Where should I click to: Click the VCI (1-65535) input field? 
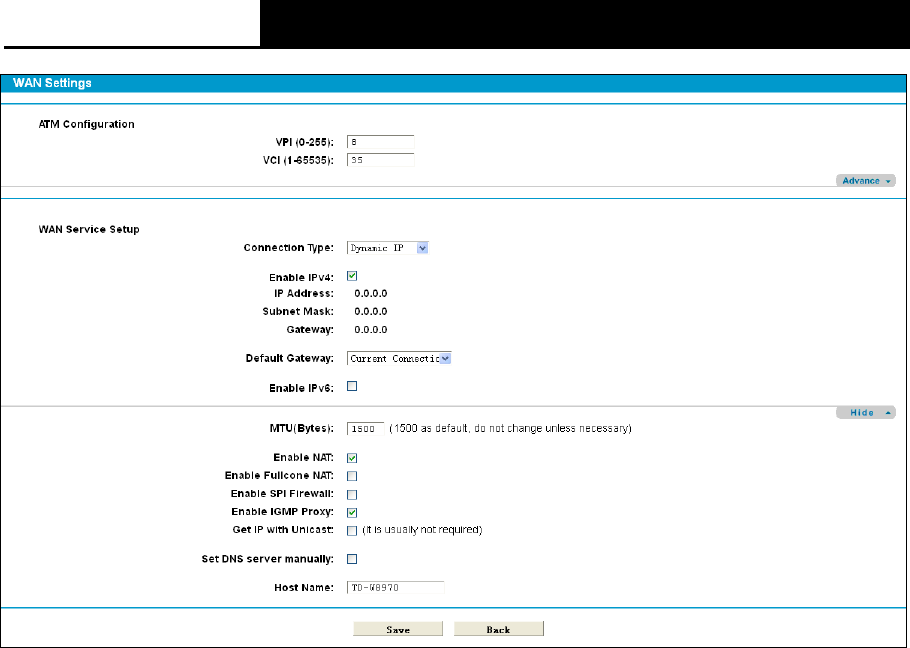coord(381,160)
